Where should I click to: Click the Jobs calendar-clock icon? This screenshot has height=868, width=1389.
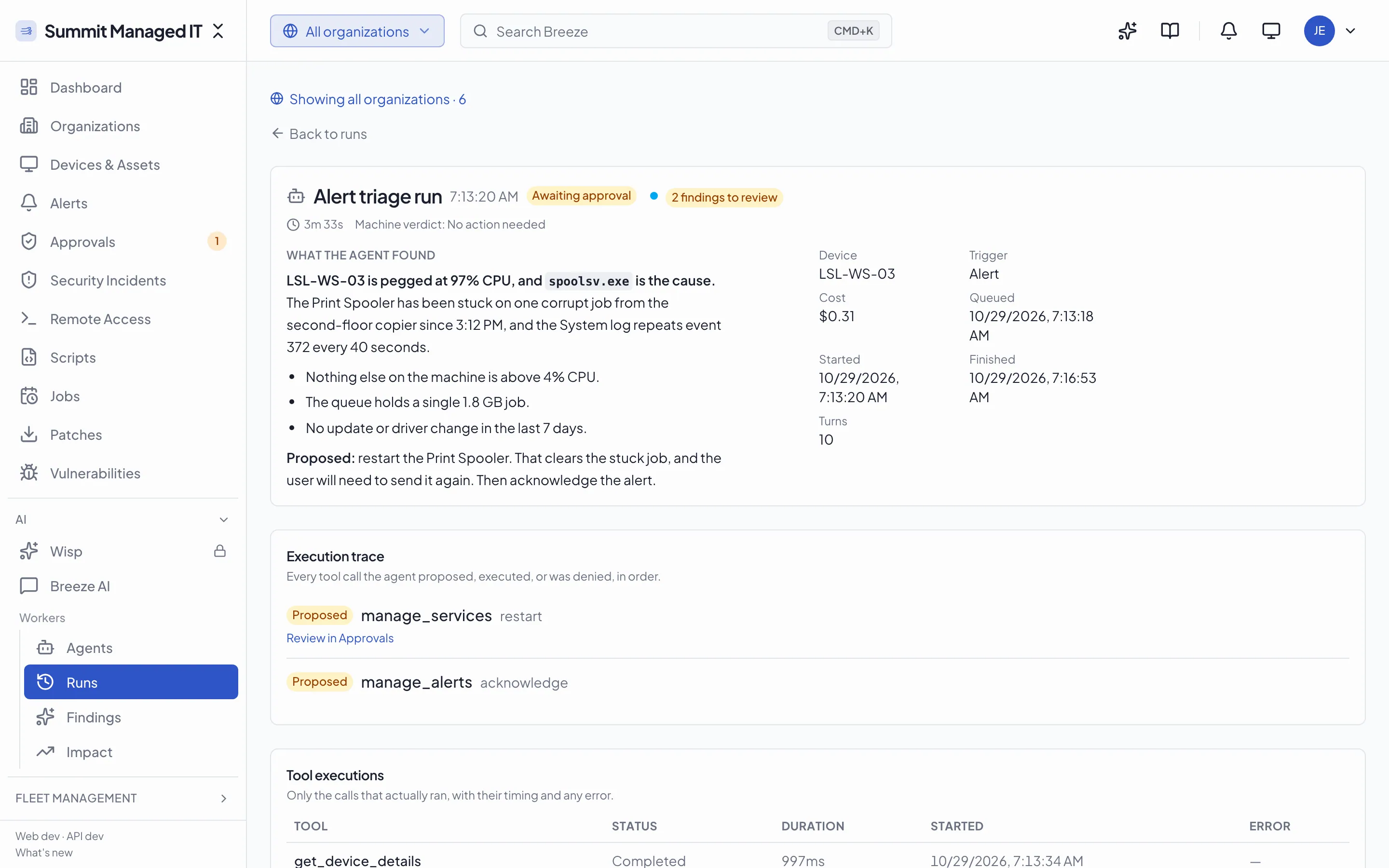coord(29,395)
